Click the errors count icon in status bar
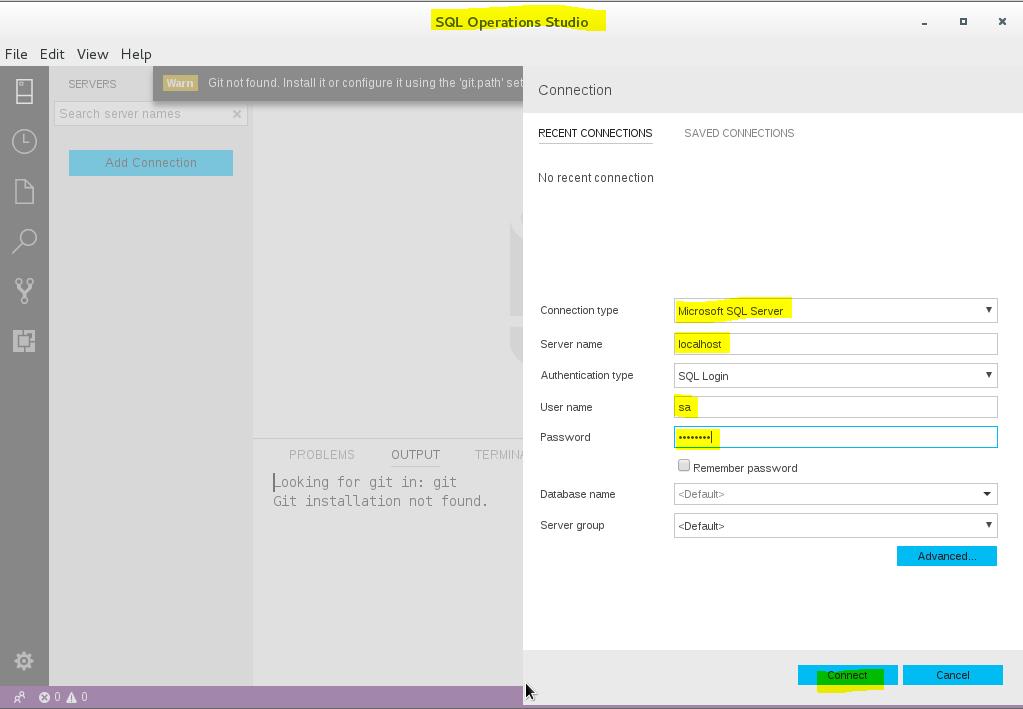Viewport: 1023px width, 709px height. (x=50, y=697)
